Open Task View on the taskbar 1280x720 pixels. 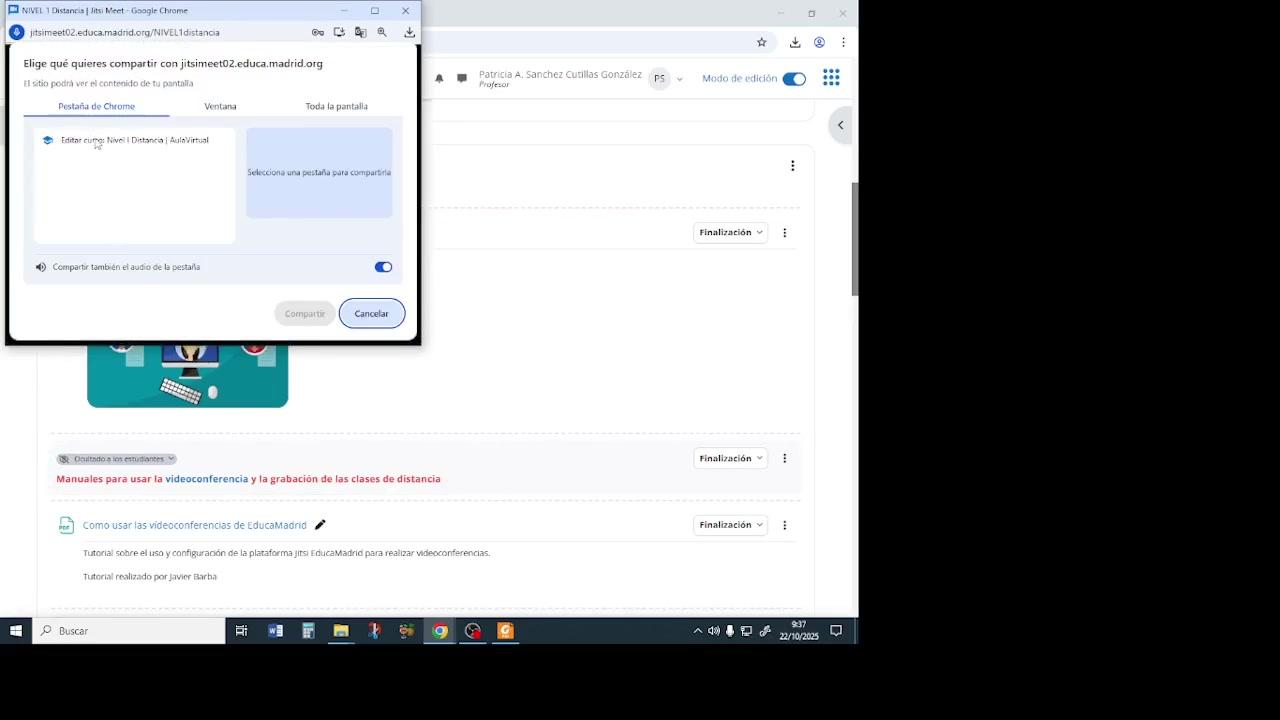[241, 631]
